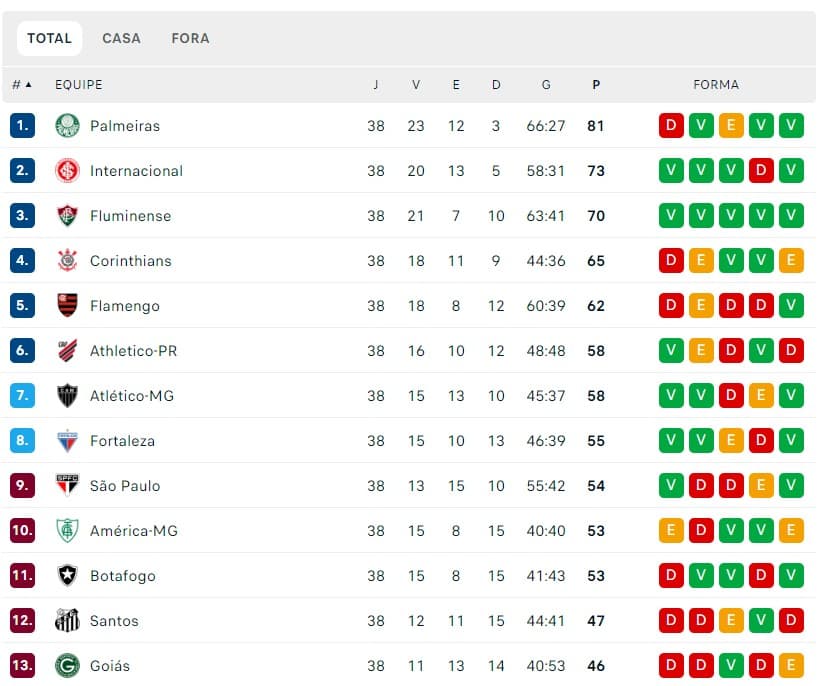Select the Flamengo team crest

coord(67,306)
